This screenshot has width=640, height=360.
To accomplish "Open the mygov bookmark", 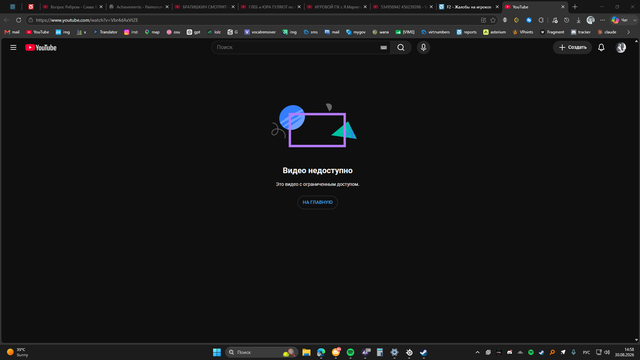I will 356,32.
